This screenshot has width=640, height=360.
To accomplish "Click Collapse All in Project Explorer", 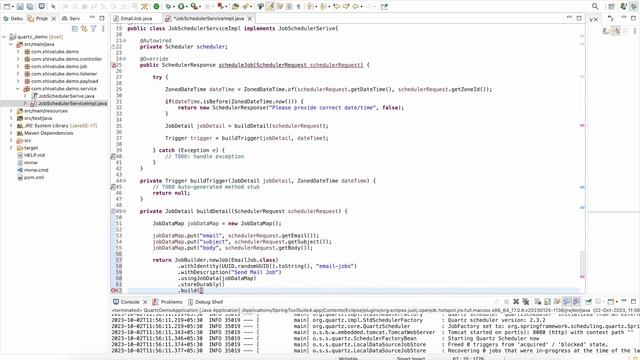I will [75, 29].
